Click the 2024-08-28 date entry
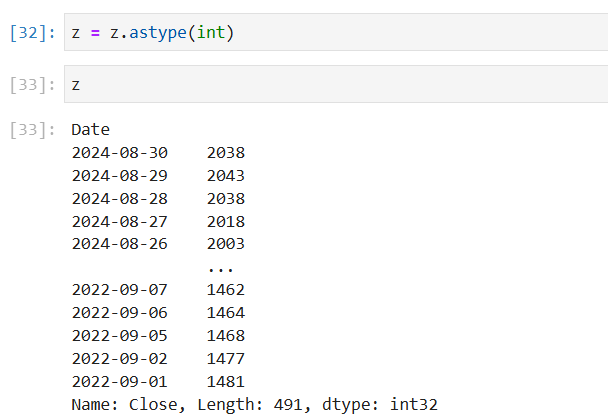Viewport: 608px width, 420px height. (x=120, y=198)
